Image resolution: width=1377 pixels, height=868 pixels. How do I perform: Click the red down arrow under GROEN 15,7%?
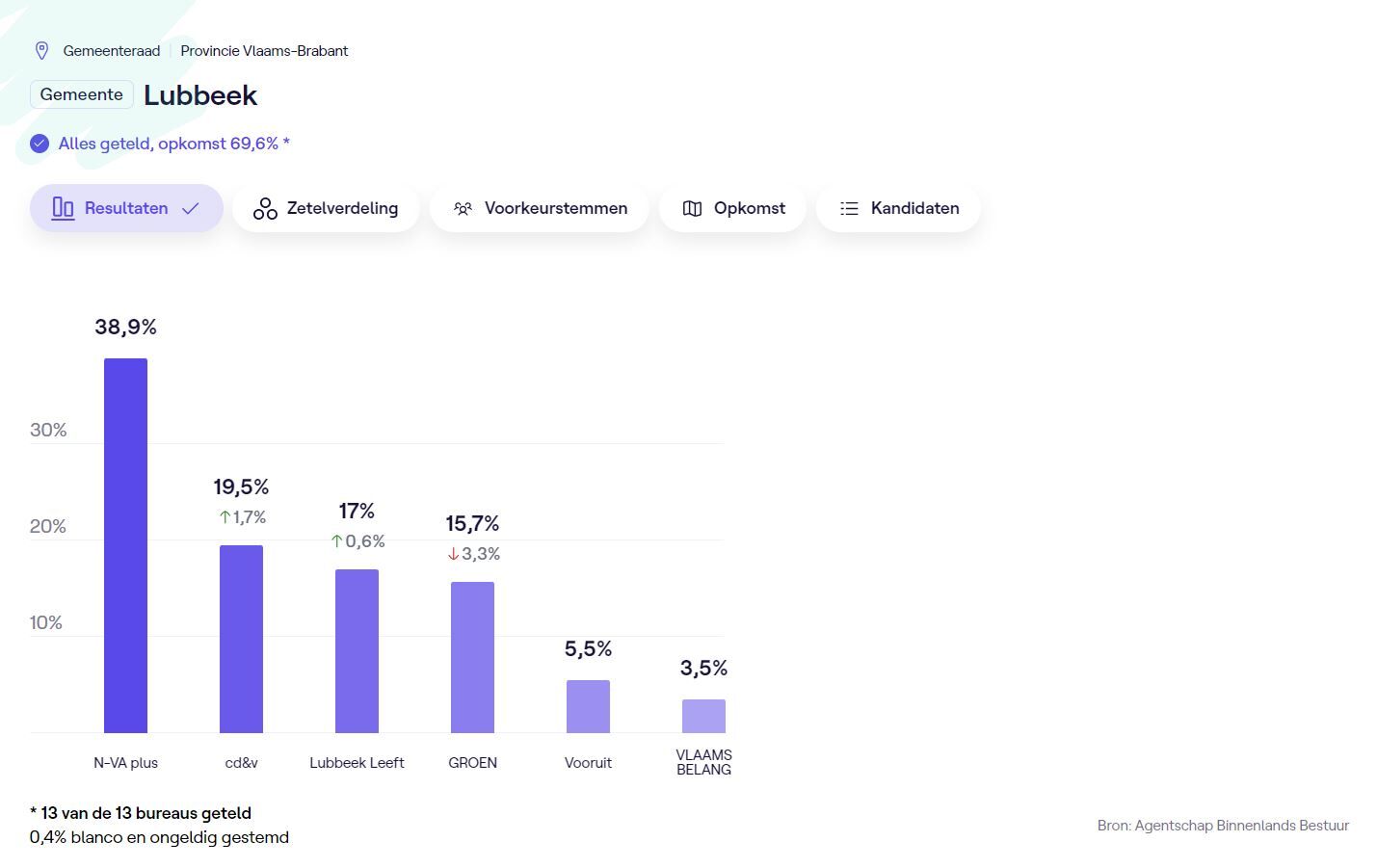453,554
